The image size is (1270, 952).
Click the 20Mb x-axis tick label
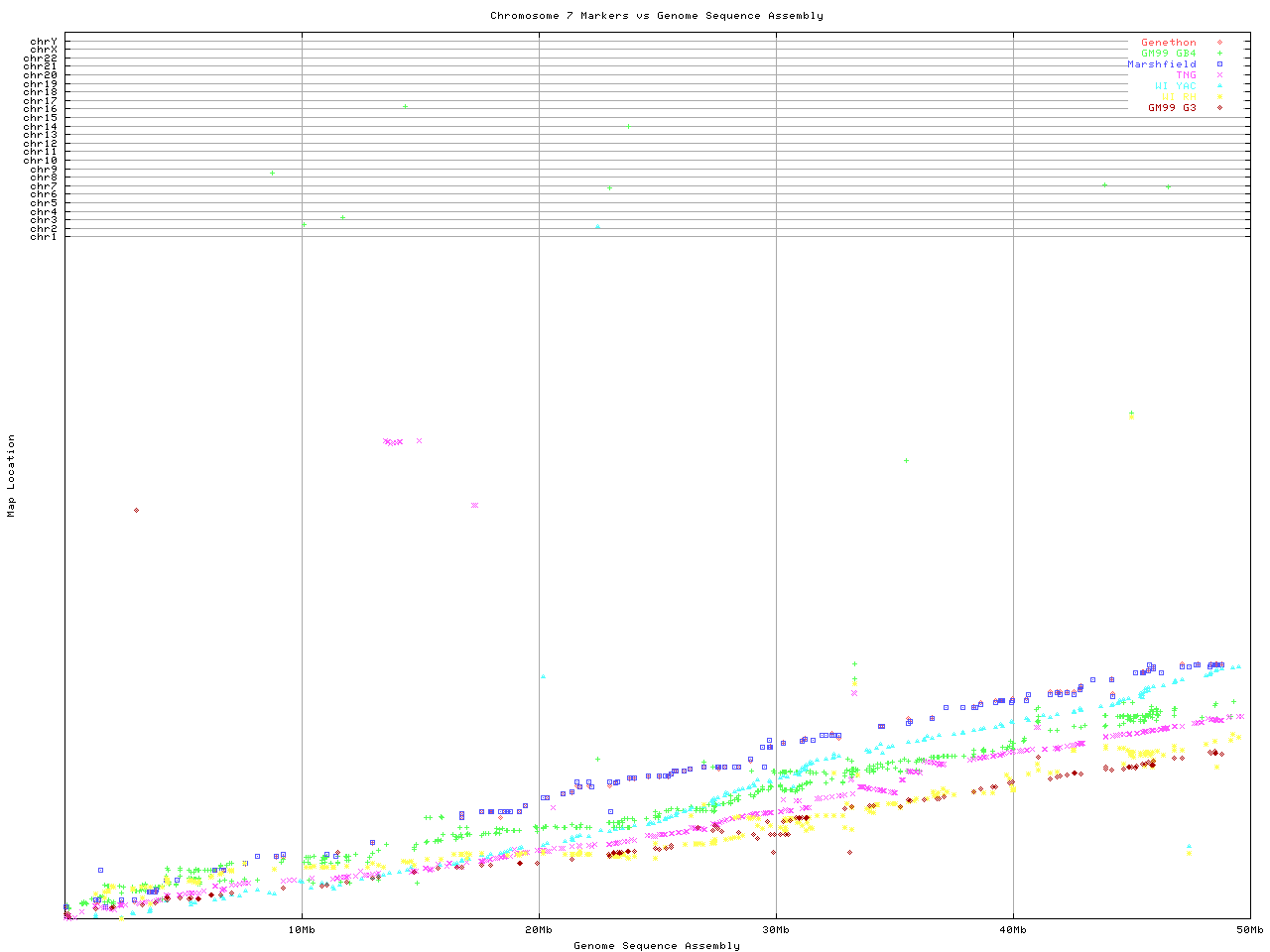point(539,929)
